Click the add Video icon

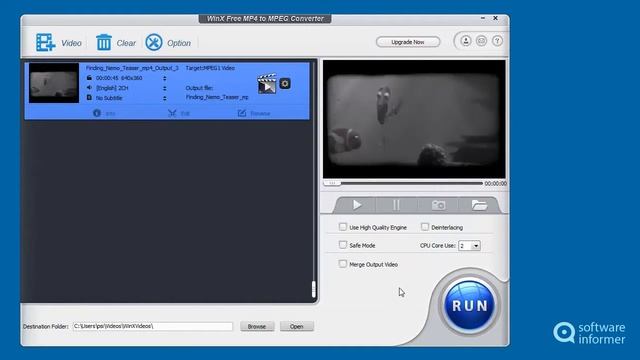pyautogui.click(x=45, y=42)
